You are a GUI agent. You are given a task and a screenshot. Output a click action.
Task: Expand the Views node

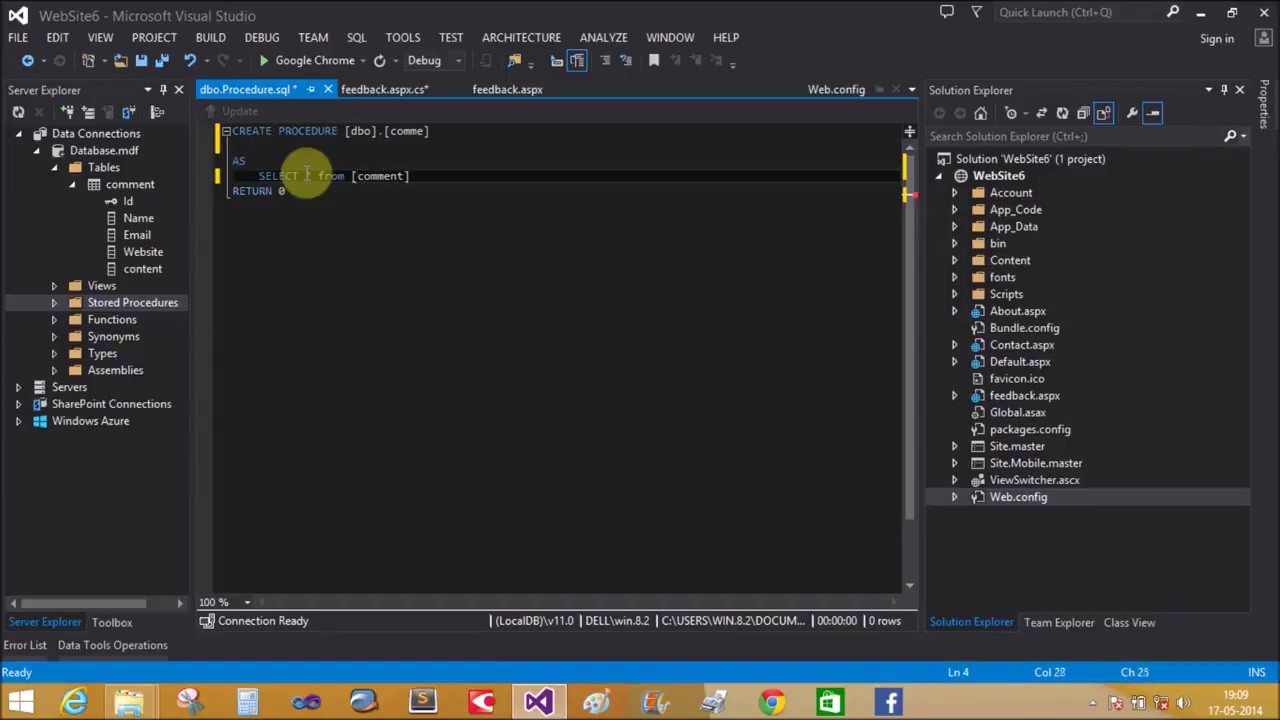coord(54,286)
